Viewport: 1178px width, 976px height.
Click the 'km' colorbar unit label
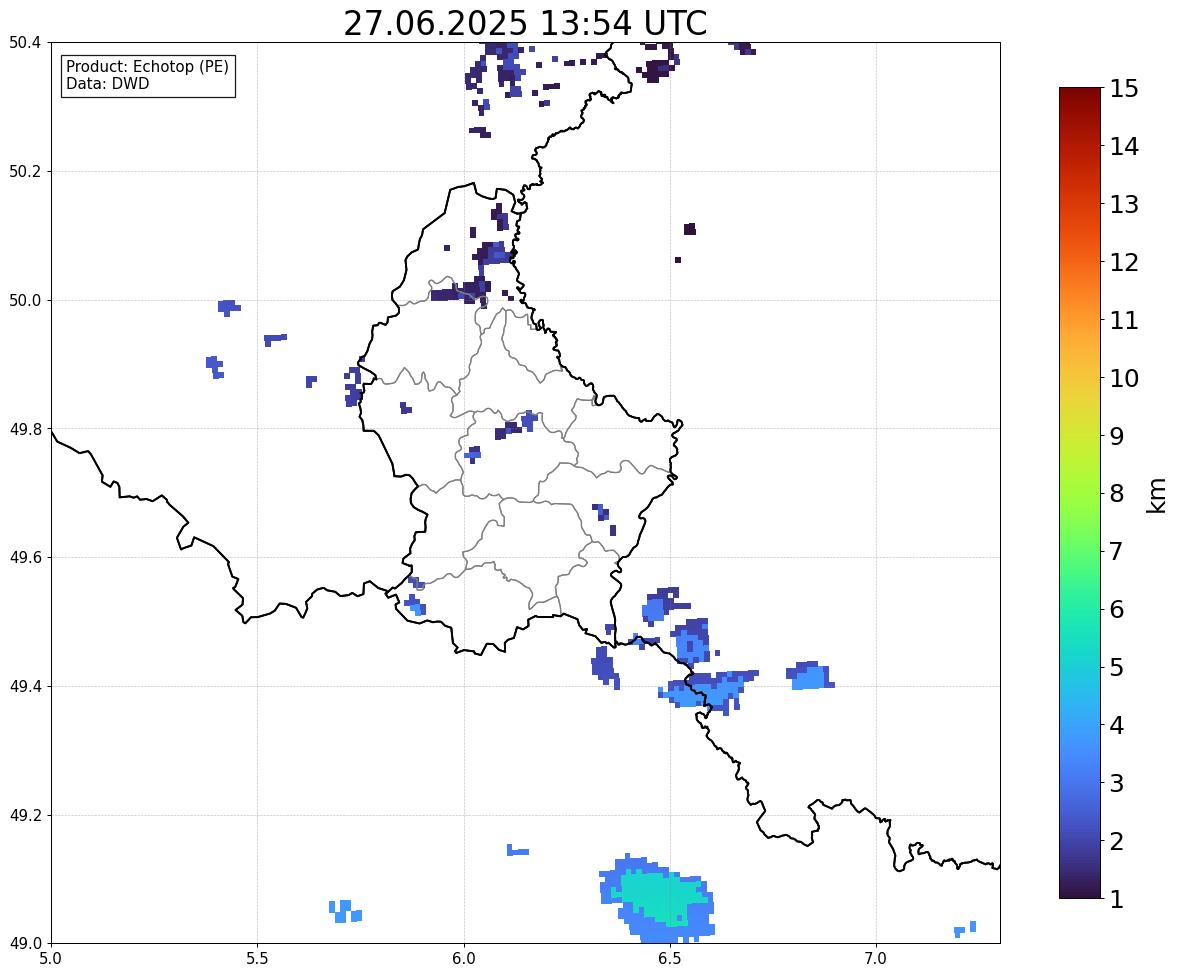point(1156,495)
